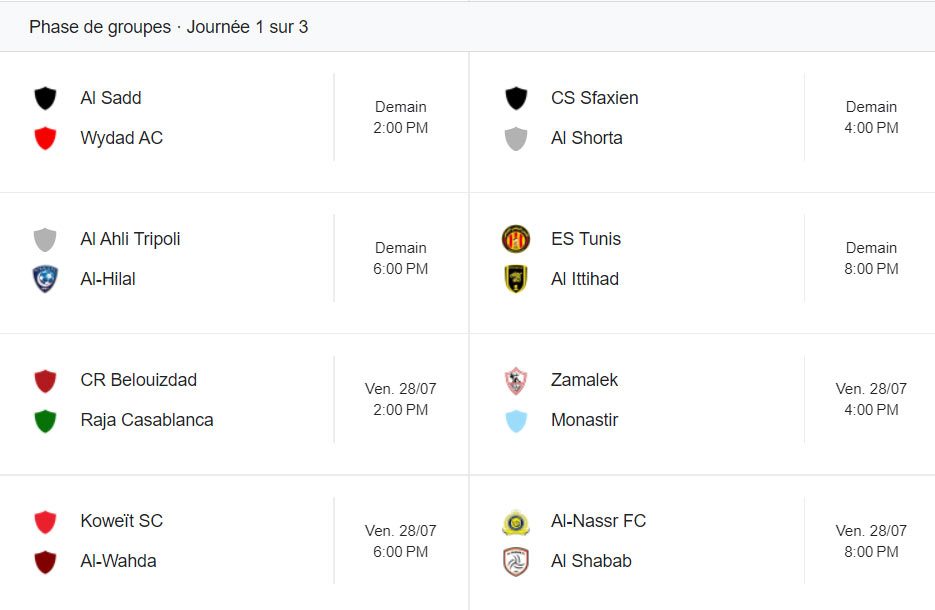
Task: Click the dark red Al-Wahda shield
Action: pyautogui.click(x=45, y=561)
